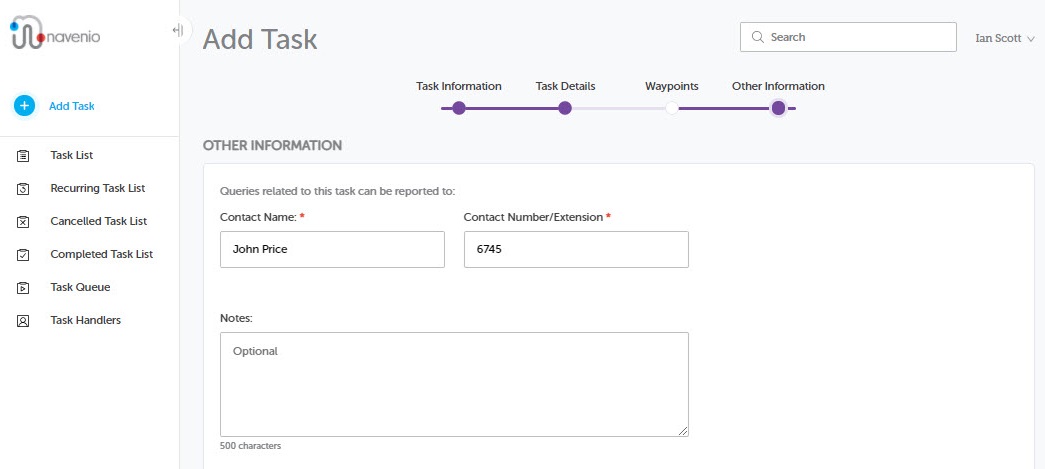The image size is (1045, 469).
Task: Click the Task List clipboard icon
Action: click(23, 156)
